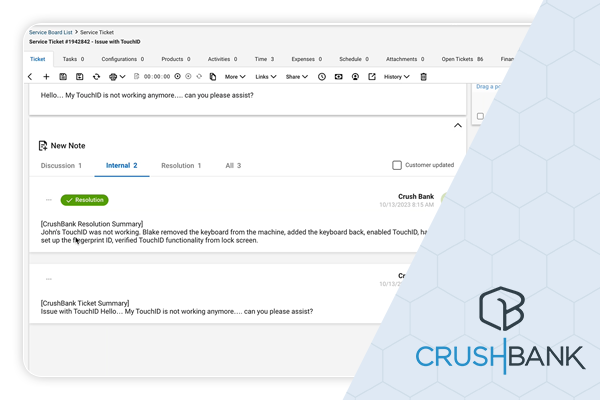Viewport: 600px width, 400px height.
Task: Show Discussion notes tab
Action: click(61, 165)
